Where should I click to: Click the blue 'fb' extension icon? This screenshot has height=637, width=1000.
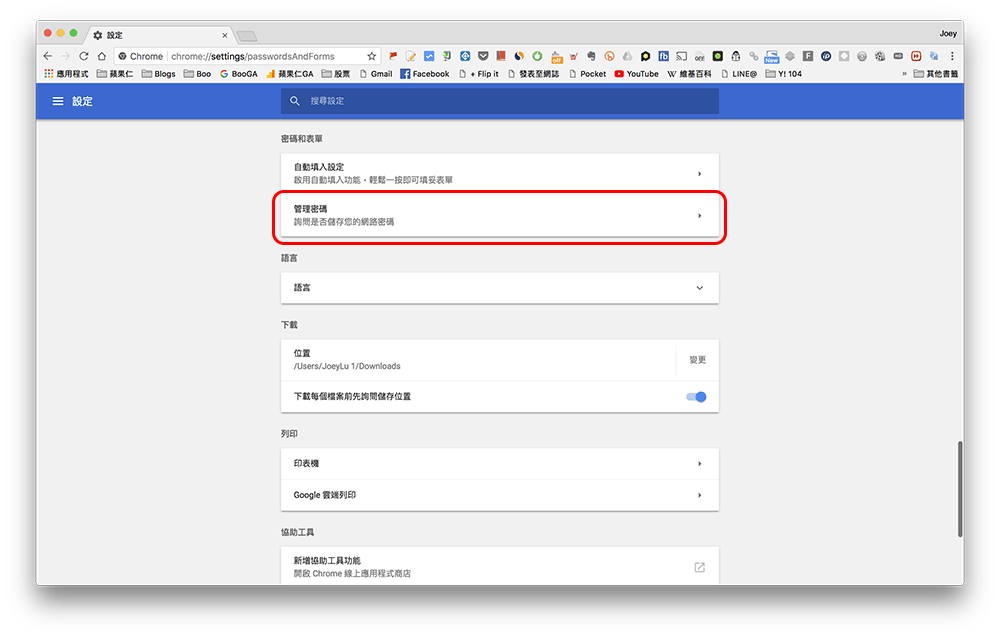(x=663, y=56)
